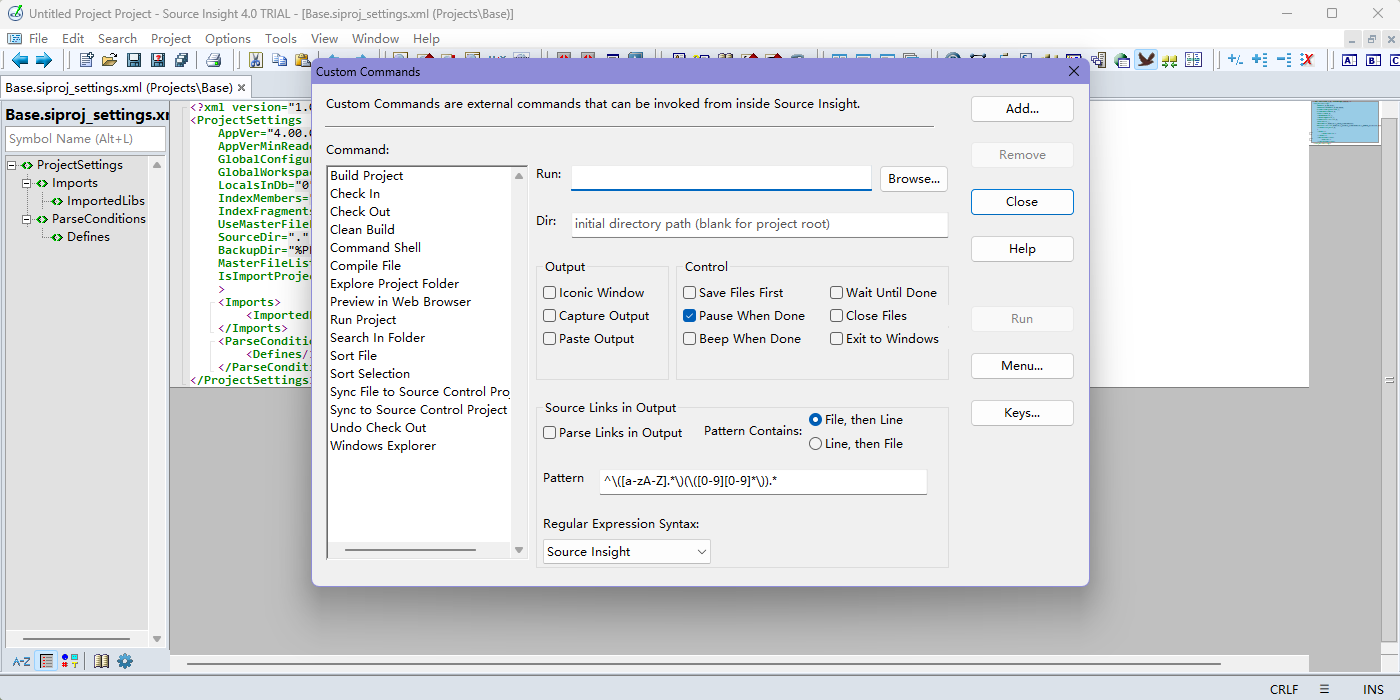The image size is (1400, 700).
Task: Collapse the ProjectSettings tree node
Action: tap(12, 165)
